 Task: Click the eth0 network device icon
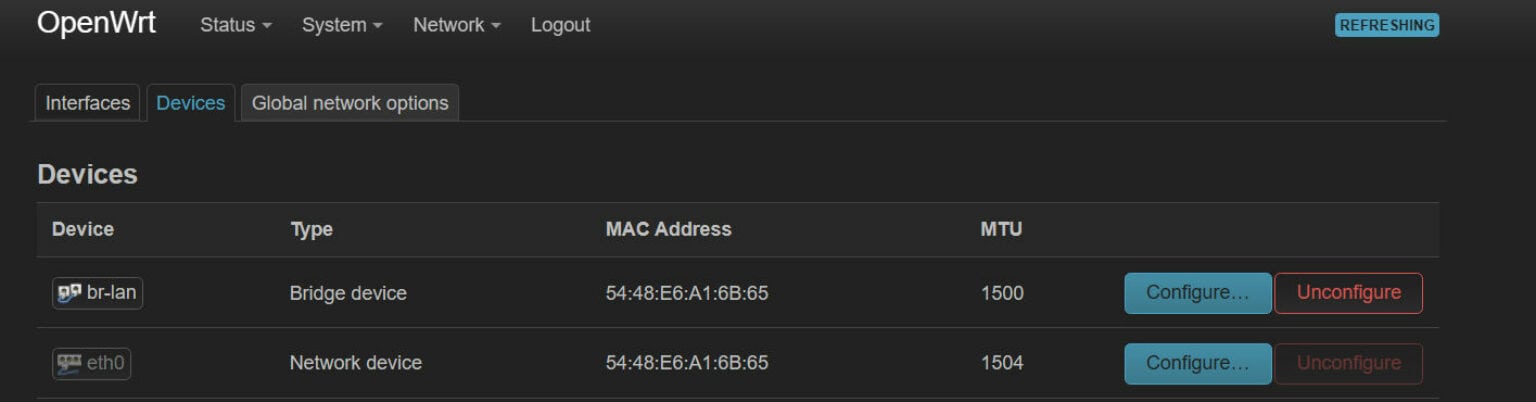pyautogui.click(x=70, y=363)
